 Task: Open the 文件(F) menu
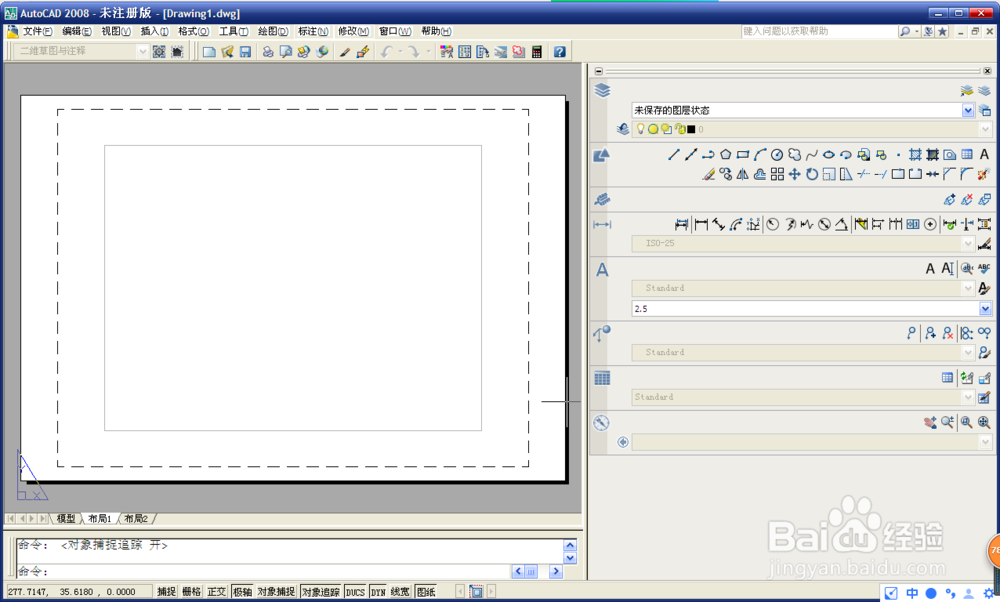(x=37, y=31)
